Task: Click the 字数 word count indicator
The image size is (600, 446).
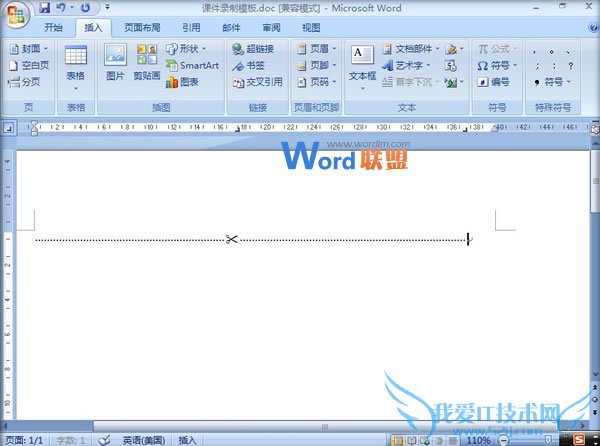Action: pos(71,440)
